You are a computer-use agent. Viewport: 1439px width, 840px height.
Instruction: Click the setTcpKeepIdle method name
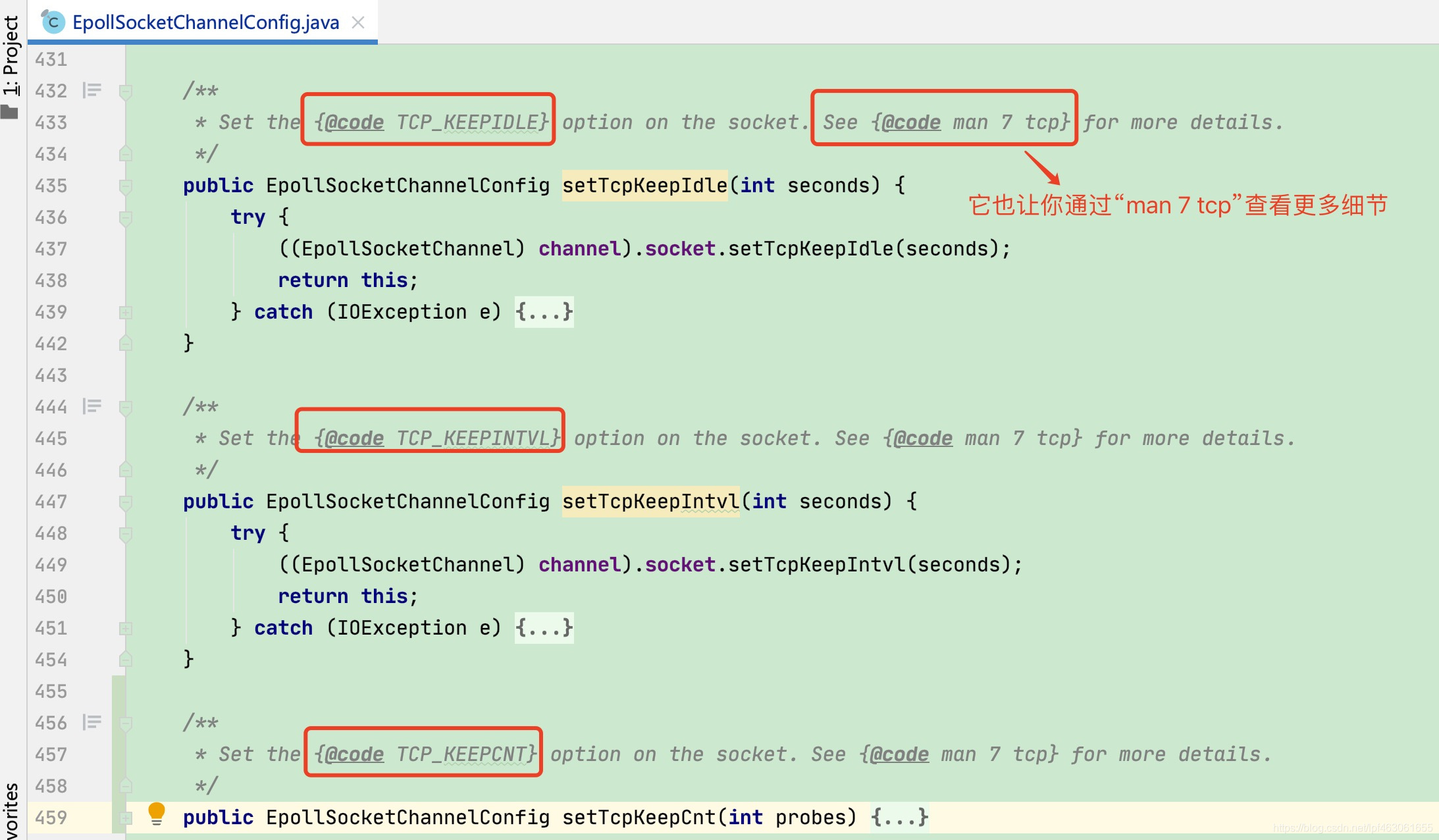[644, 186]
